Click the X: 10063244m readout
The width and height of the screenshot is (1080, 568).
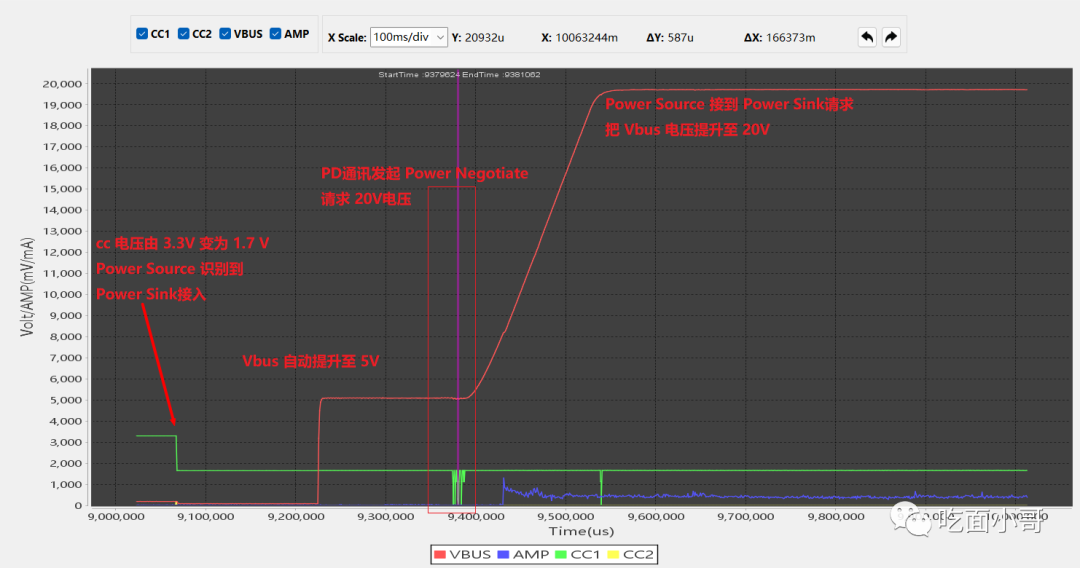point(579,38)
